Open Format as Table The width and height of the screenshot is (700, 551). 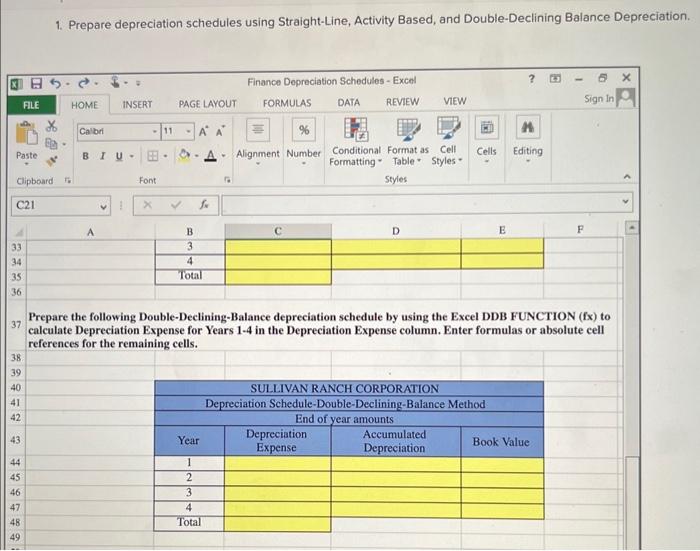(x=408, y=142)
